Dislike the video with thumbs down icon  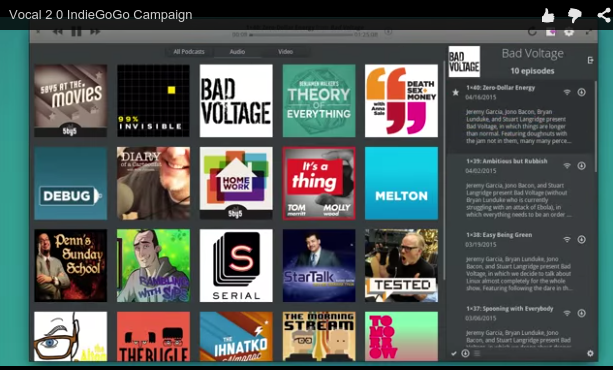[575, 16]
